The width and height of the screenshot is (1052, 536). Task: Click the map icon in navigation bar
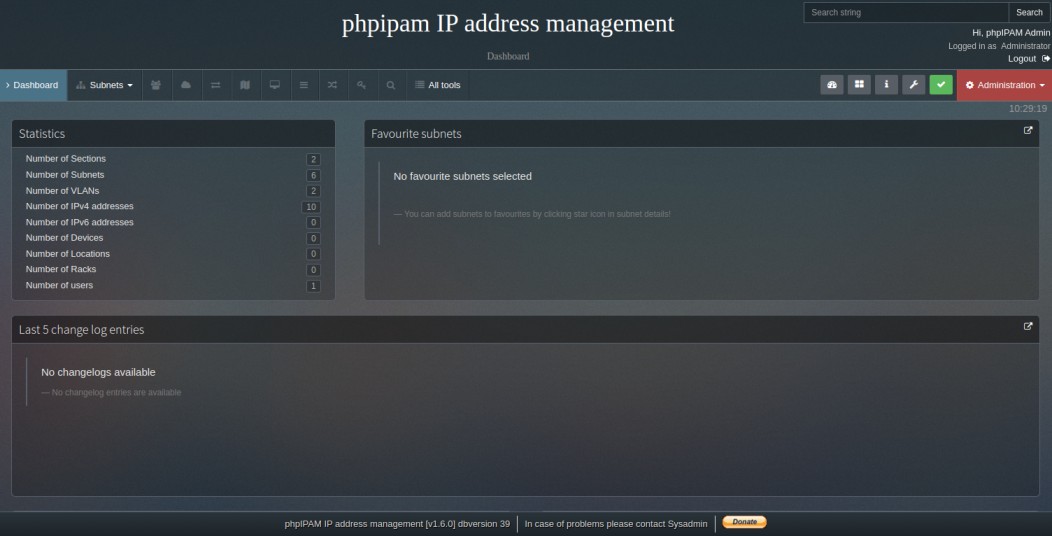point(245,85)
